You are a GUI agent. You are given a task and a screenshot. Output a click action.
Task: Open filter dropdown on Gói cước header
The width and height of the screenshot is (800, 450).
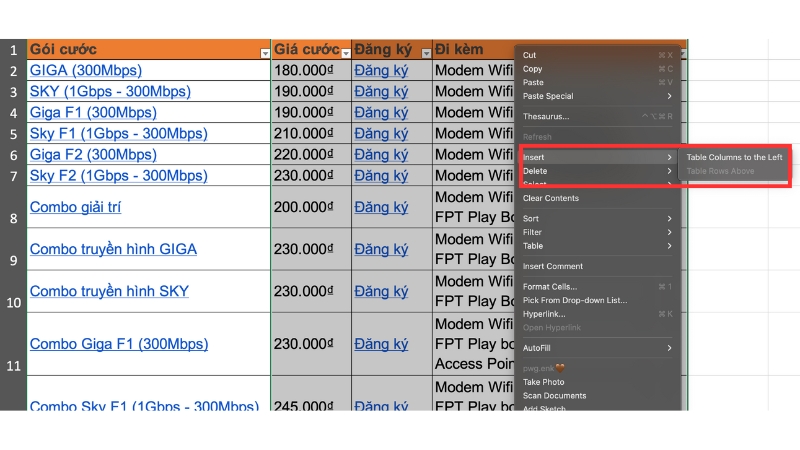[265, 54]
